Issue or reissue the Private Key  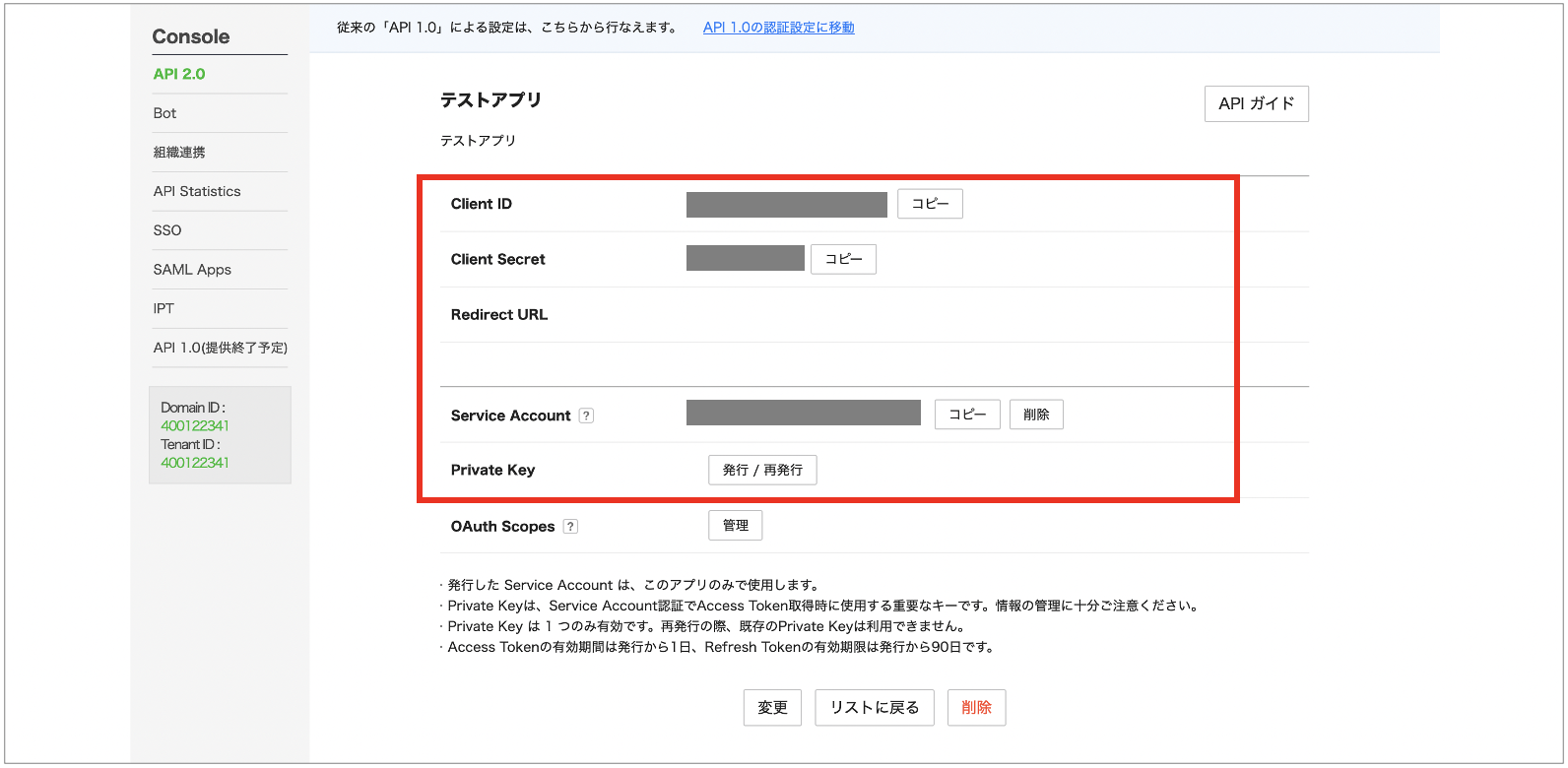point(762,470)
